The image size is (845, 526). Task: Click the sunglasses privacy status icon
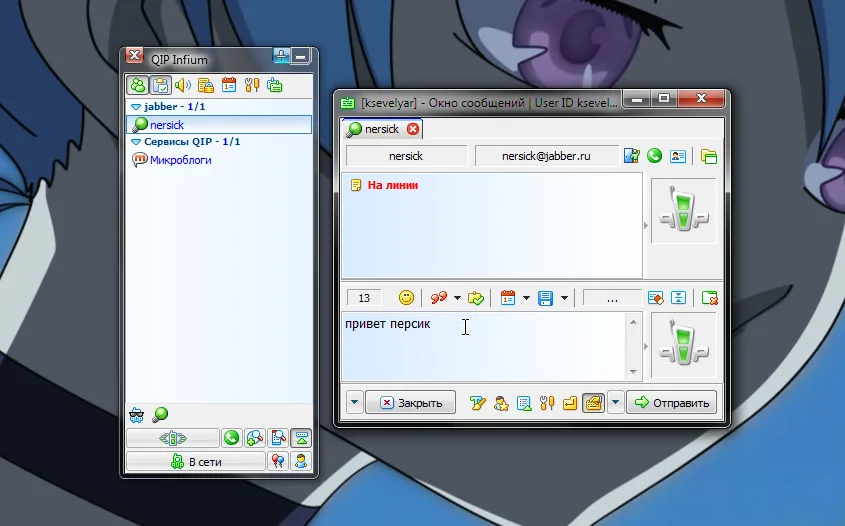click(x=138, y=413)
